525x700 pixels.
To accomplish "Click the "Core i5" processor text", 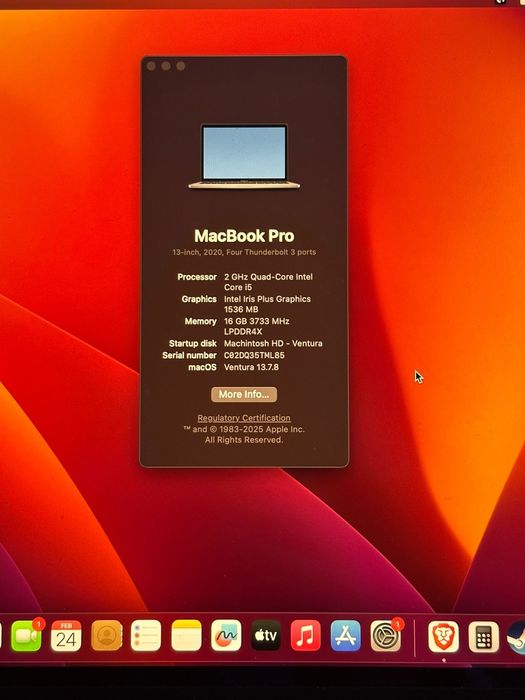I will pyautogui.click(x=238, y=287).
